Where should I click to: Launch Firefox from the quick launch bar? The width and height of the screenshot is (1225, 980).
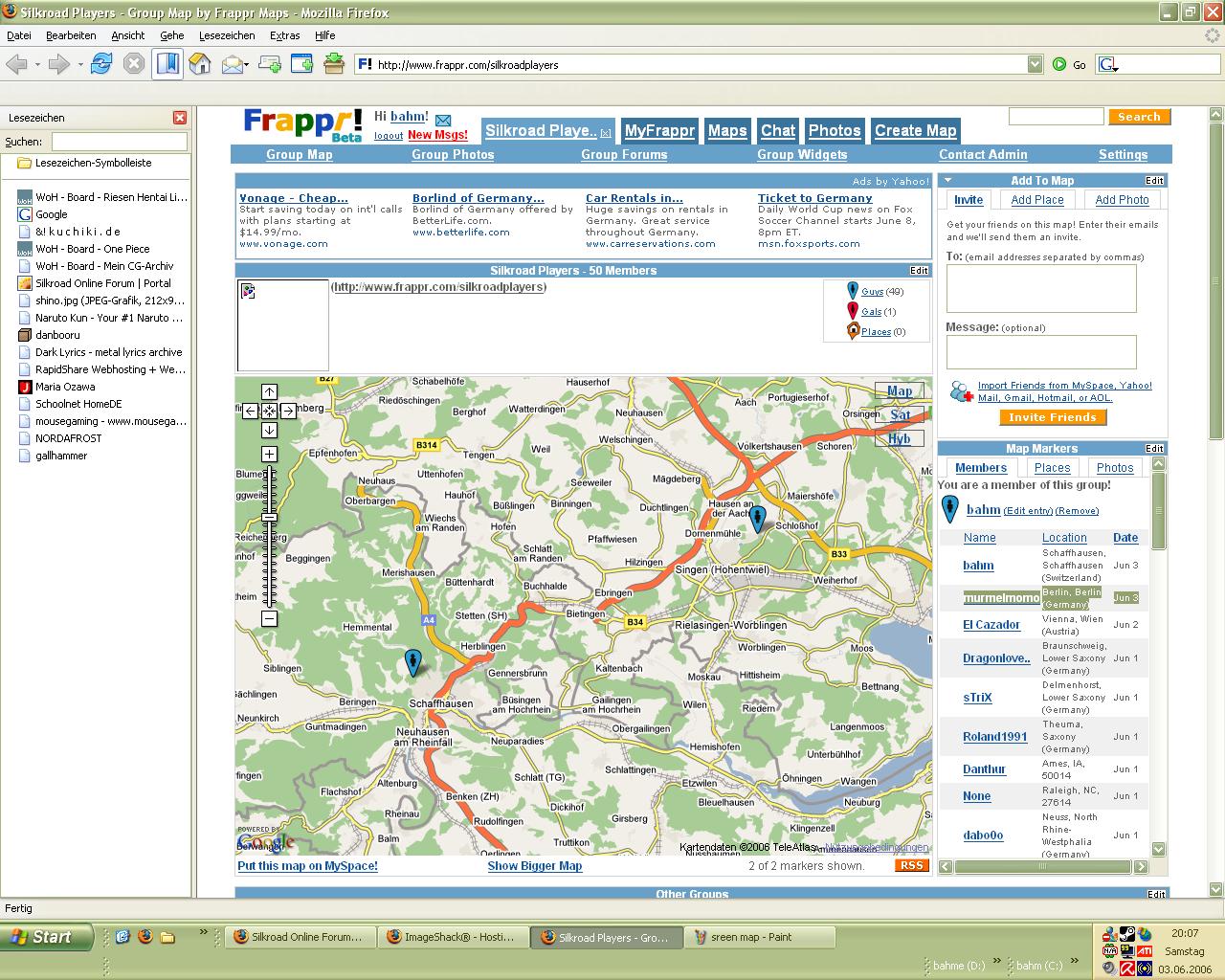(x=145, y=937)
